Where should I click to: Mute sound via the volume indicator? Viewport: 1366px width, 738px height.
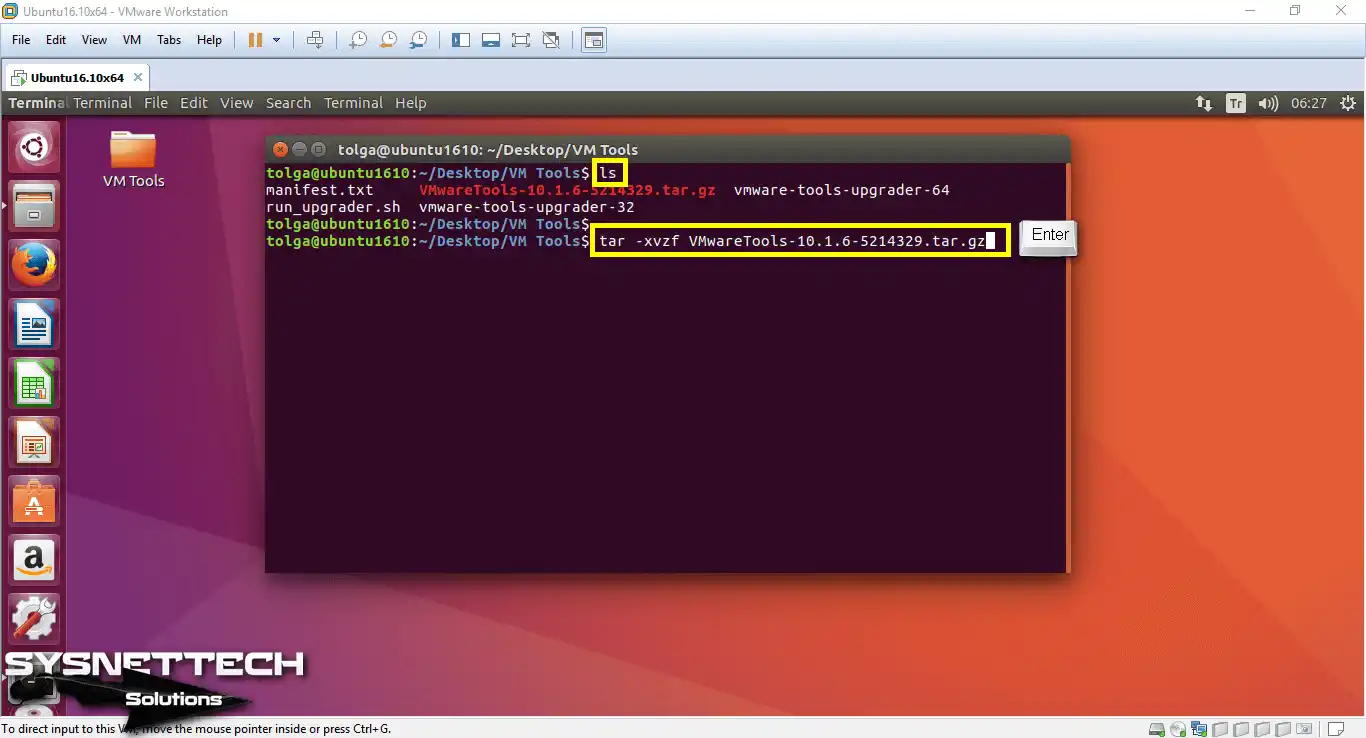coord(1268,103)
